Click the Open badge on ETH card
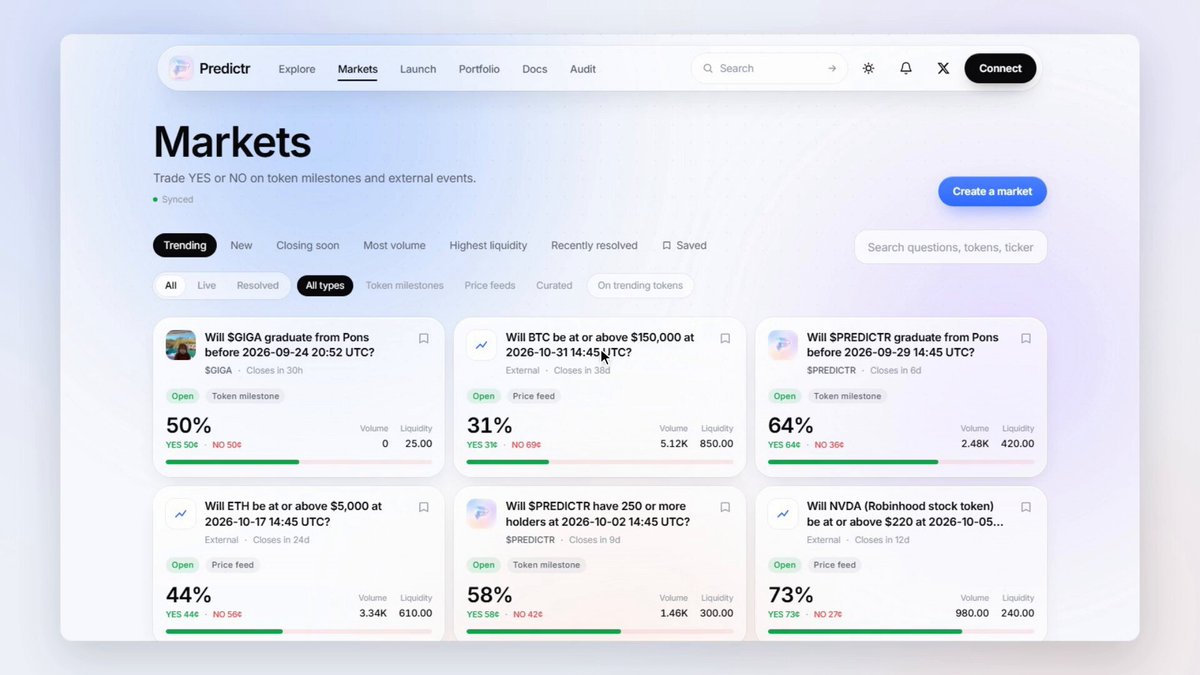Viewport: 1200px width, 675px height. [183, 565]
